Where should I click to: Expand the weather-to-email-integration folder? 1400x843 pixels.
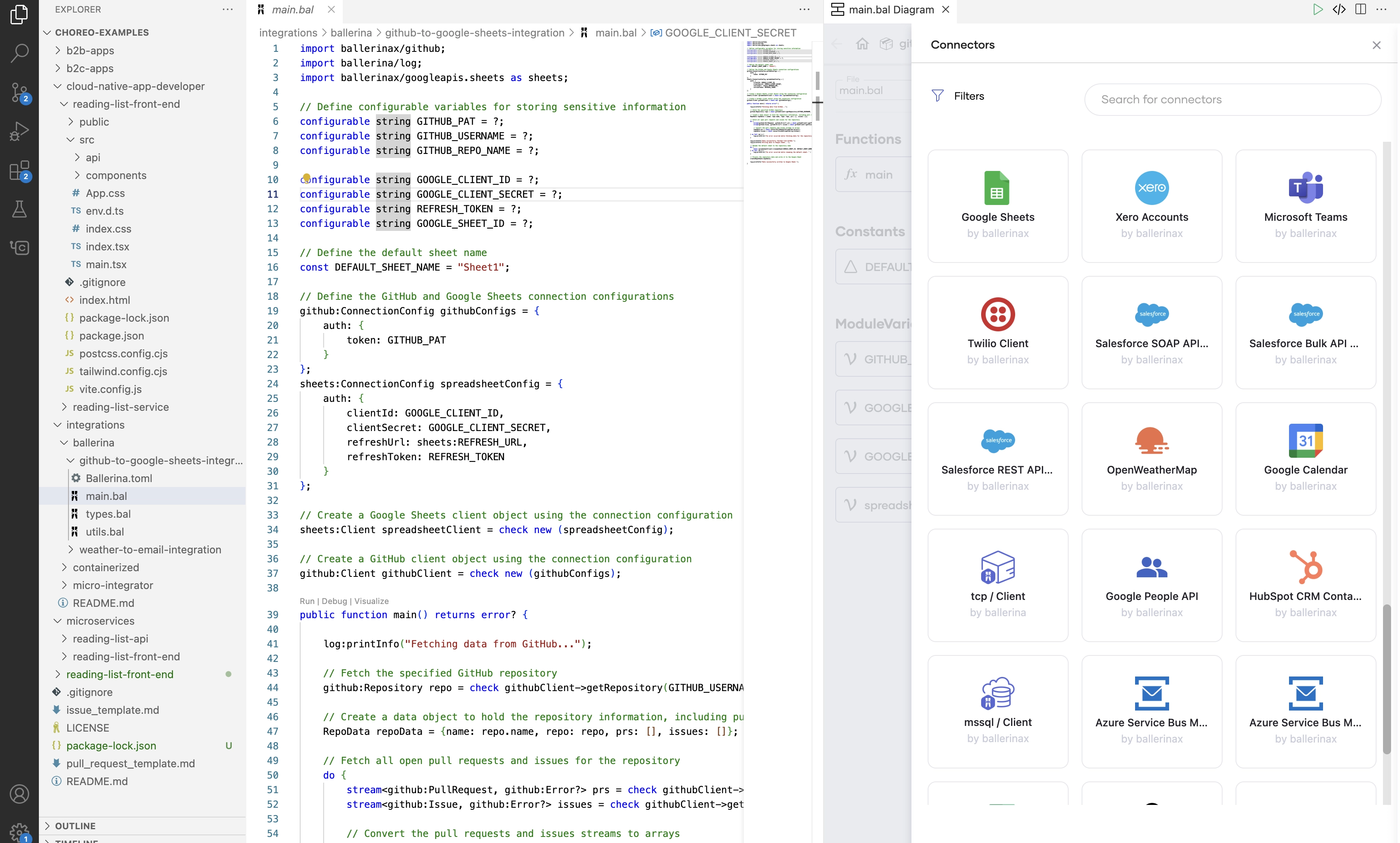(142, 549)
